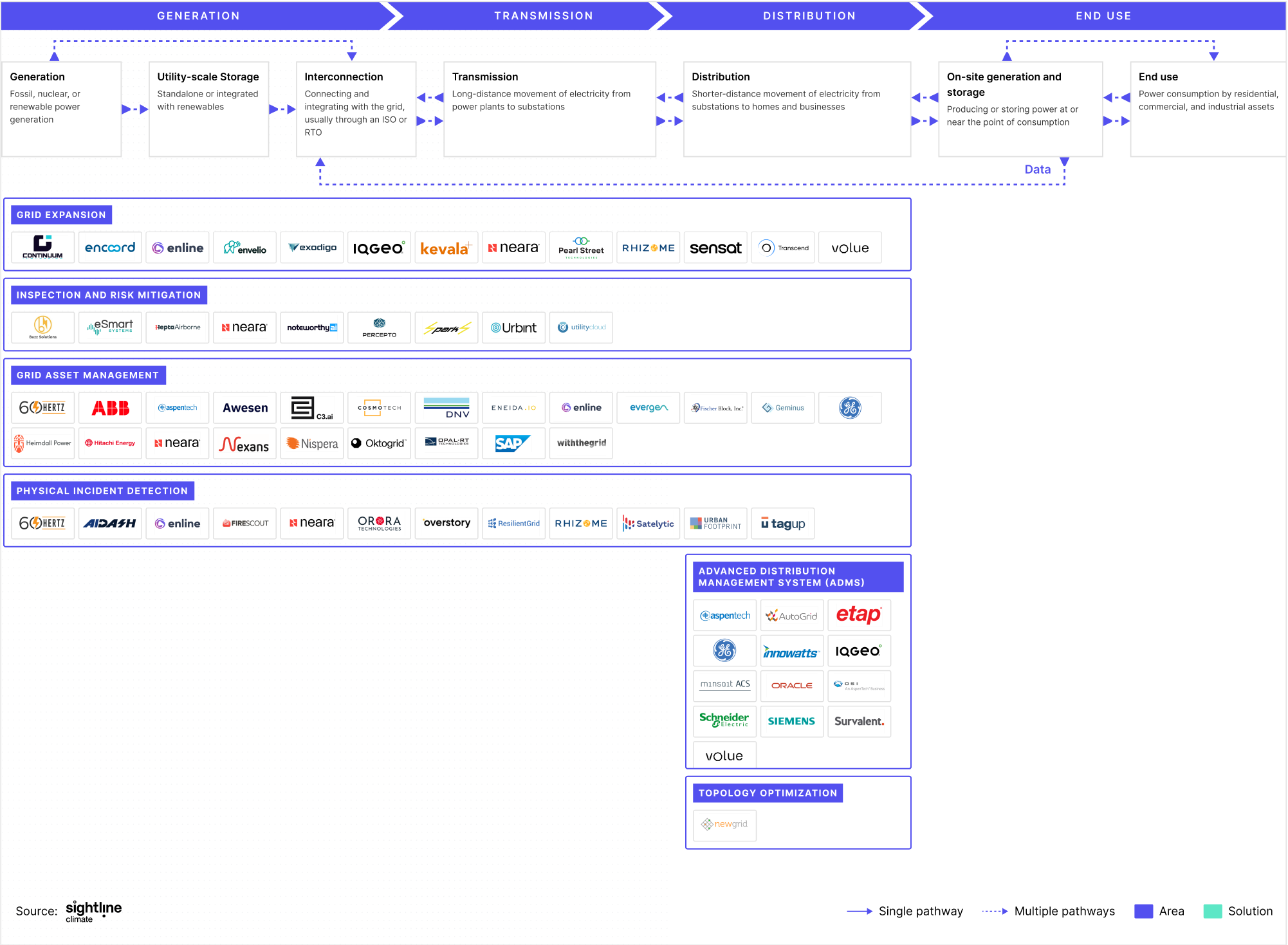Image resolution: width=1288 pixels, height=945 pixels.
Task: Select the Buzz Solutions logo
Action: [43, 327]
